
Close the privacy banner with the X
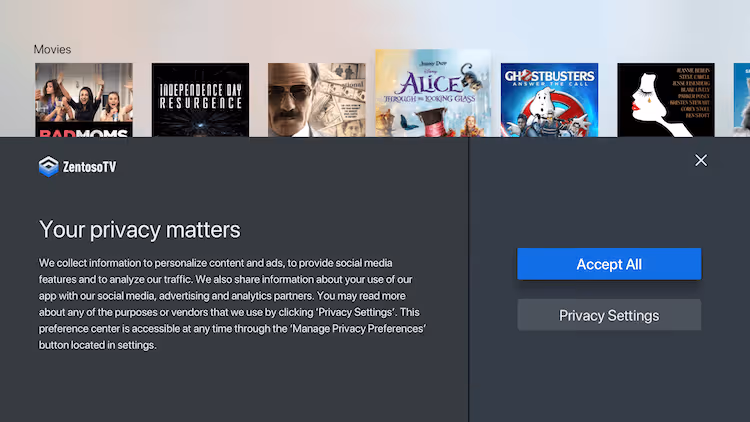tap(701, 160)
